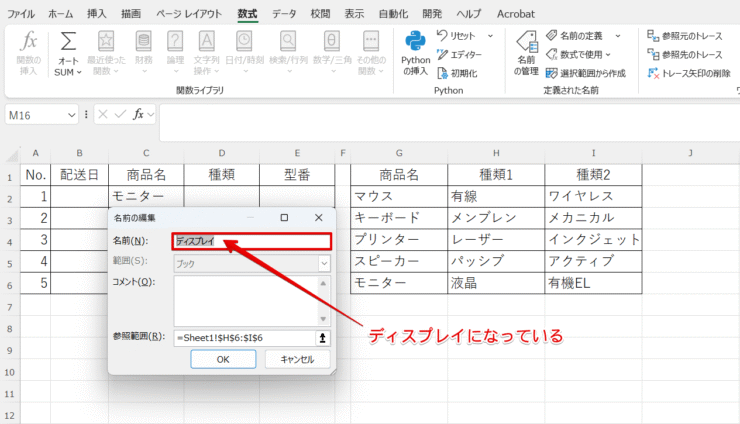Click the AutoSum (オートSUM) sigma icon
This screenshot has width=740, height=424.
pyautogui.click(x=68, y=43)
